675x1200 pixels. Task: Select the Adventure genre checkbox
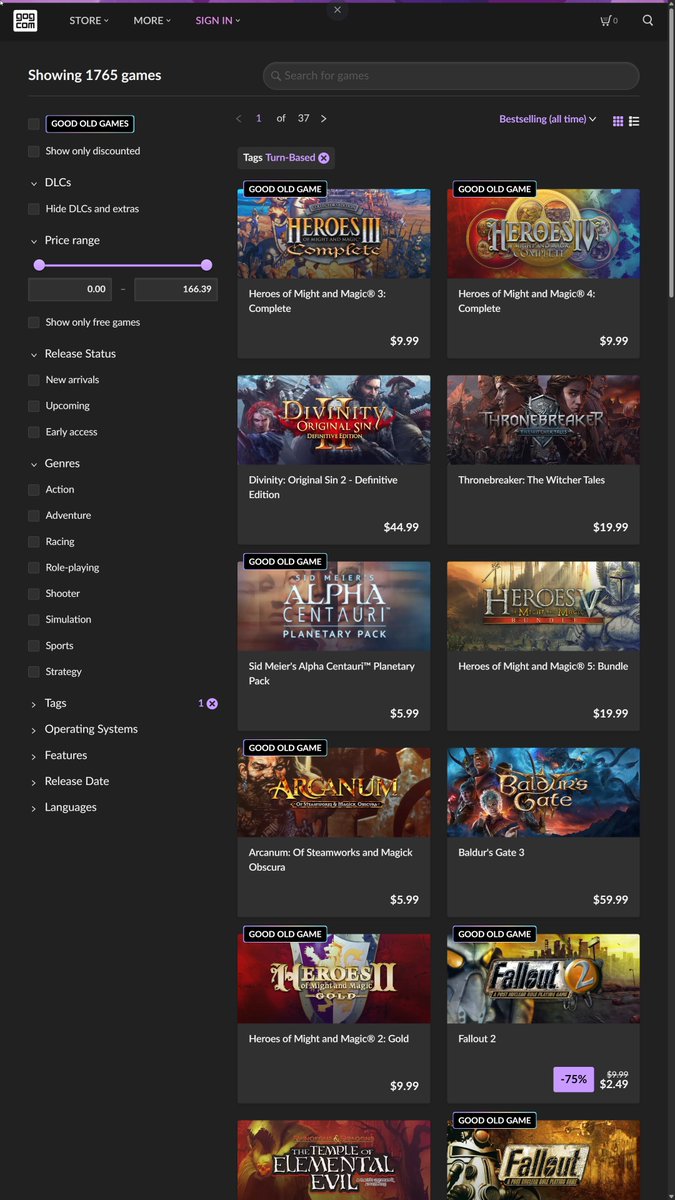tap(34, 515)
